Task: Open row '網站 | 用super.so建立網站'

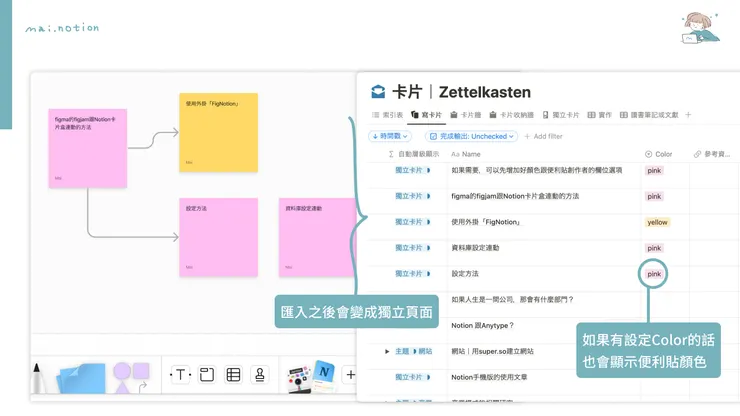Action: point(492,351)
